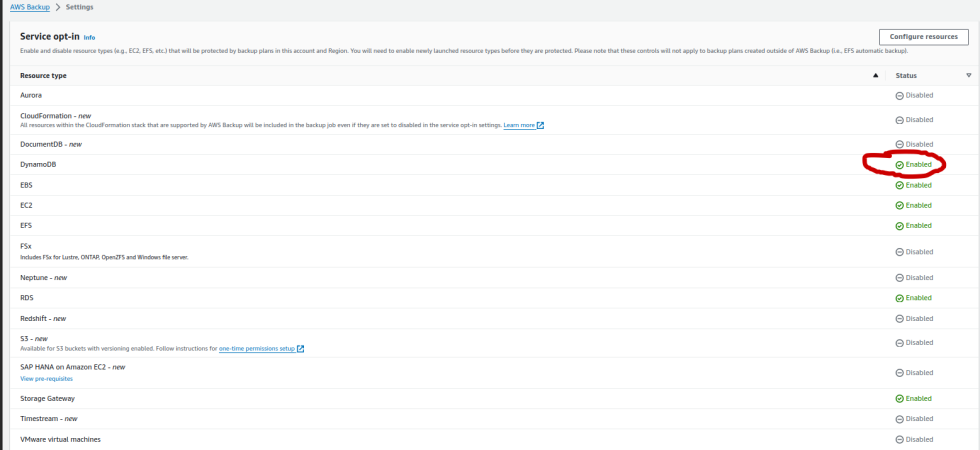Screen dimensions: 980x450
Task: Select the Neptune - new resource name
Action: 44,278
